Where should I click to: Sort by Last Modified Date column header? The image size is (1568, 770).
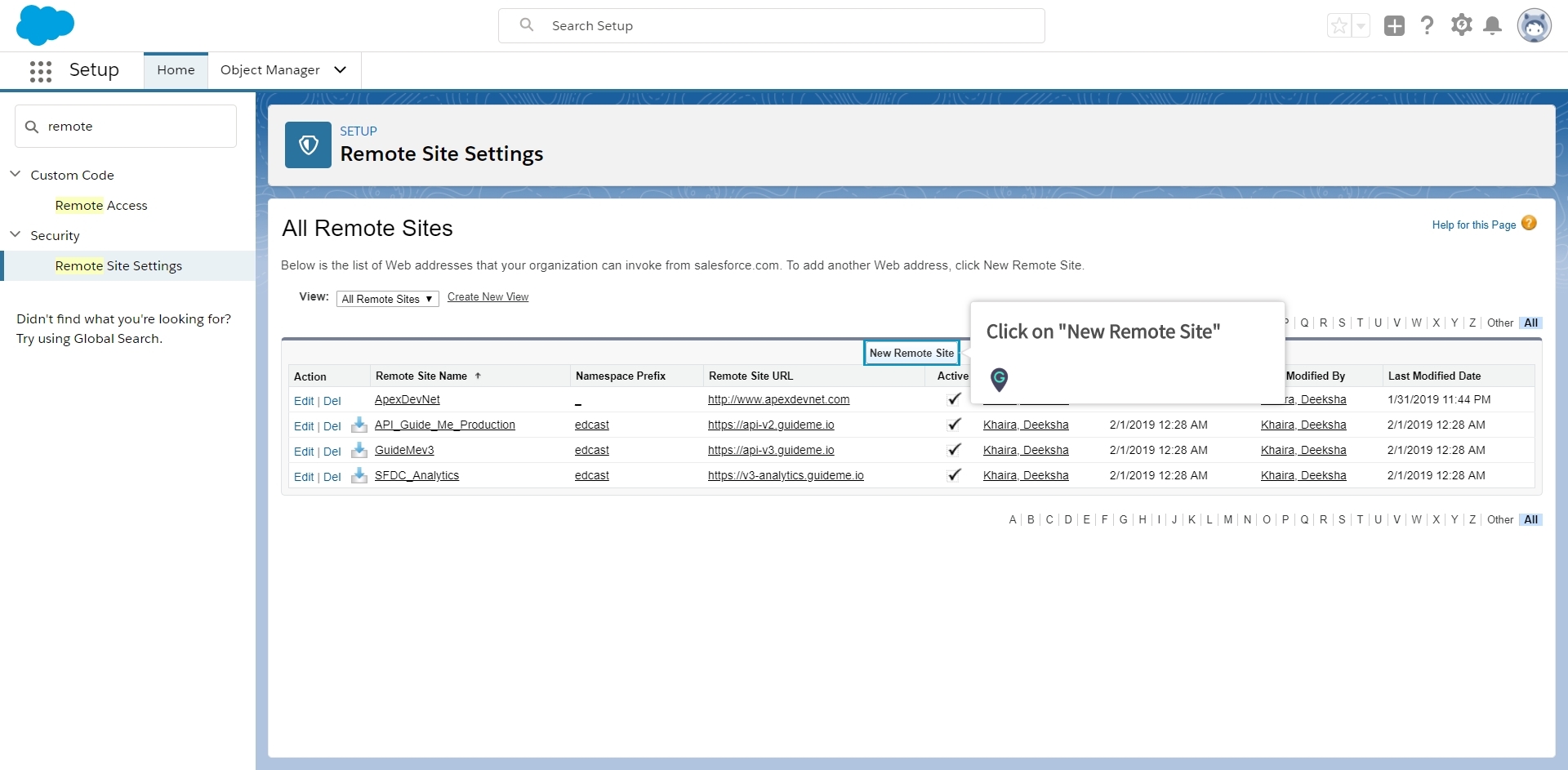click(x=1434, y=376)
